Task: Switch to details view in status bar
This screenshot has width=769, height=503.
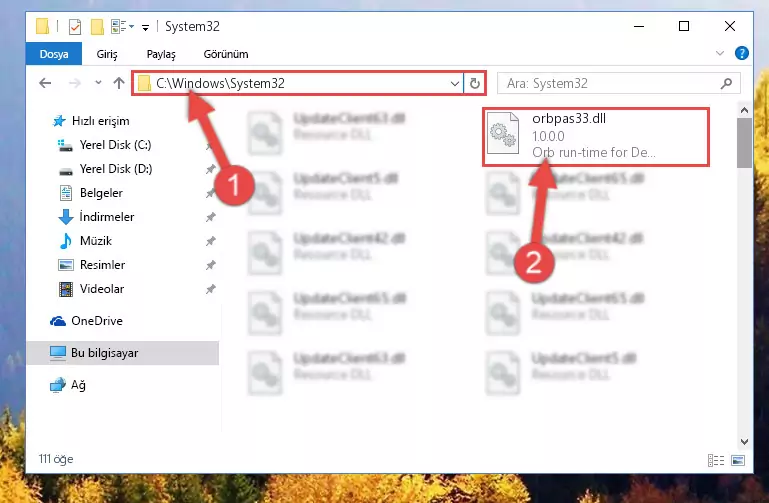Action: [x=716, y=460]
